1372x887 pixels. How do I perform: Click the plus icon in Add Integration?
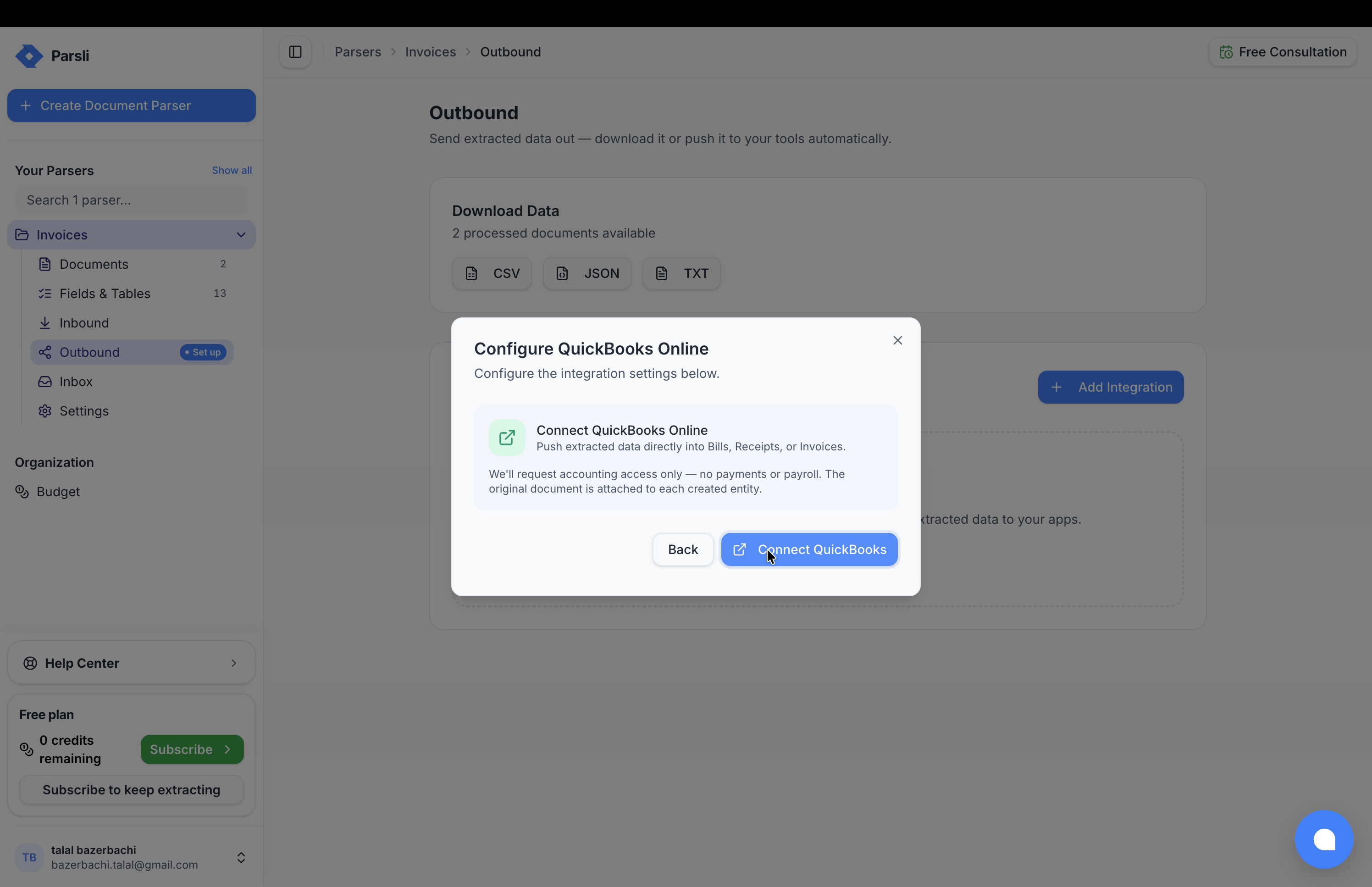1057,388
